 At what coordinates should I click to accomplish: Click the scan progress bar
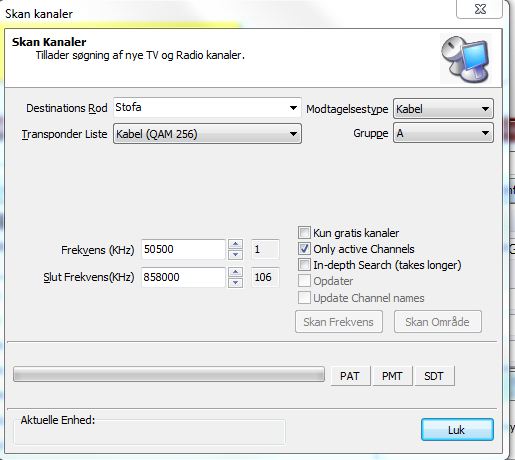coord(169,374)
